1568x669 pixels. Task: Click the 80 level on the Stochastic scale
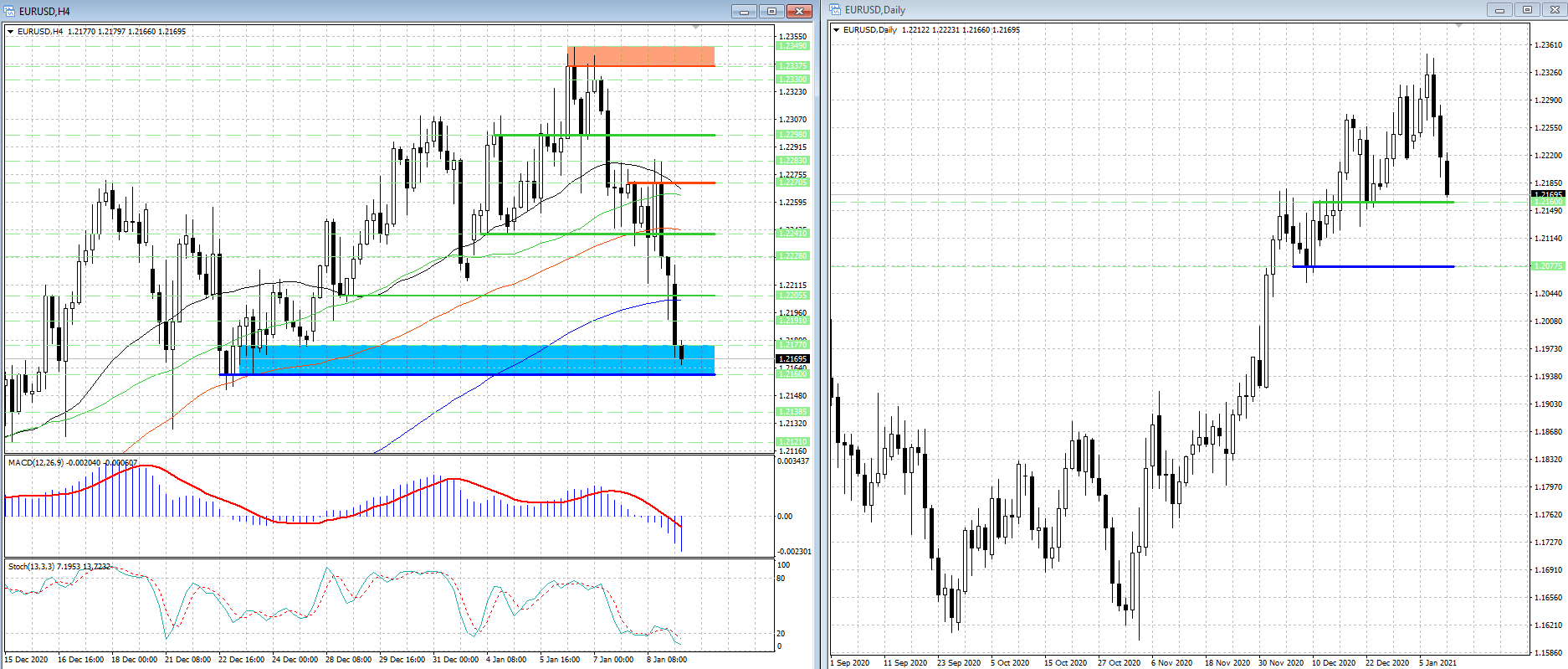tap(781, 579)
